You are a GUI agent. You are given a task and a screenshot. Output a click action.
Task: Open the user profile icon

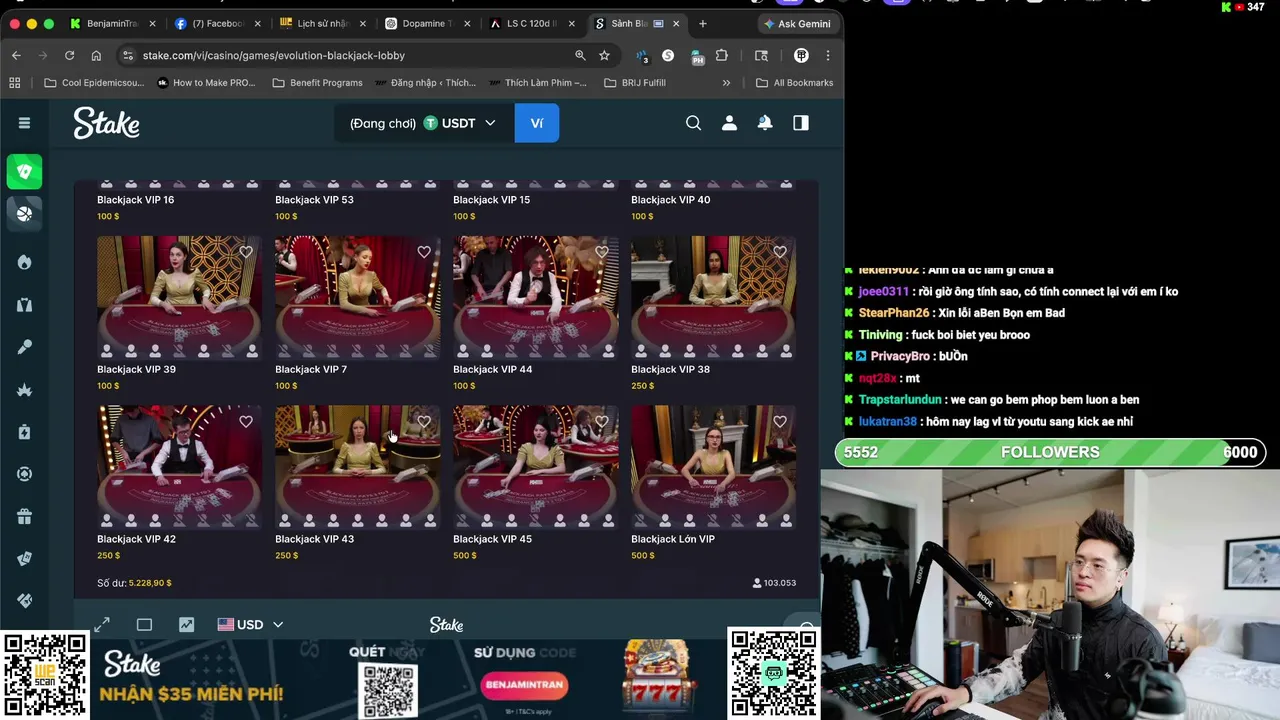[x=729, y=123]
